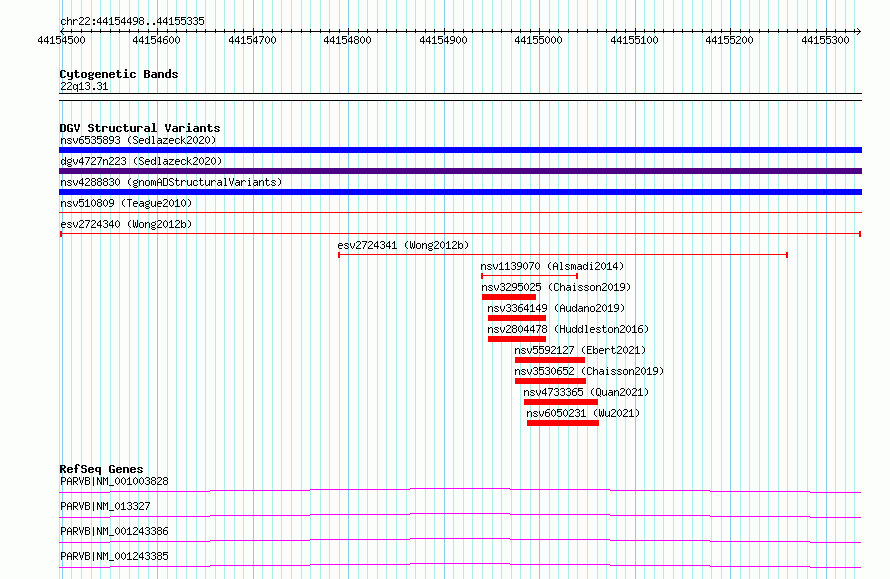890x579 pixels.
Task: Select nsv3295025 (Chaisson2019) variant label
Action: click(x=556, y=287)
